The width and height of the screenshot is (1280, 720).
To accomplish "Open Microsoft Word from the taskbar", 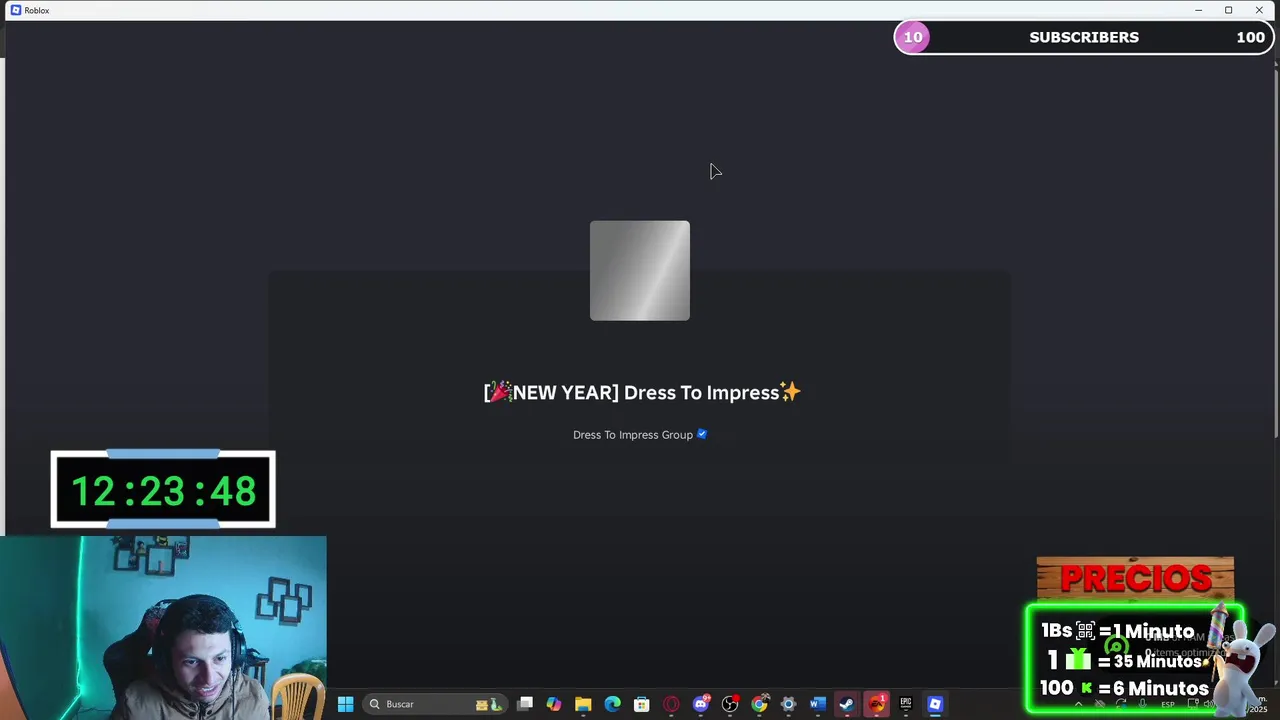I will tap(817, 704).
